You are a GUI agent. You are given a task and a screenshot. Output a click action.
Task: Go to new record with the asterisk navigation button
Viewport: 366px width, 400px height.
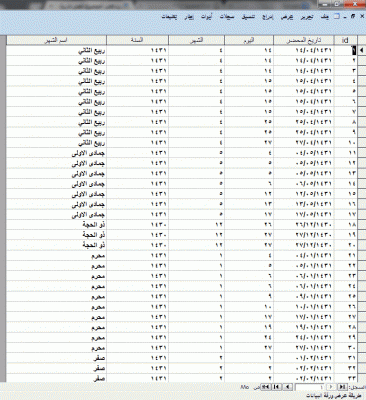(x=266, y=387)
